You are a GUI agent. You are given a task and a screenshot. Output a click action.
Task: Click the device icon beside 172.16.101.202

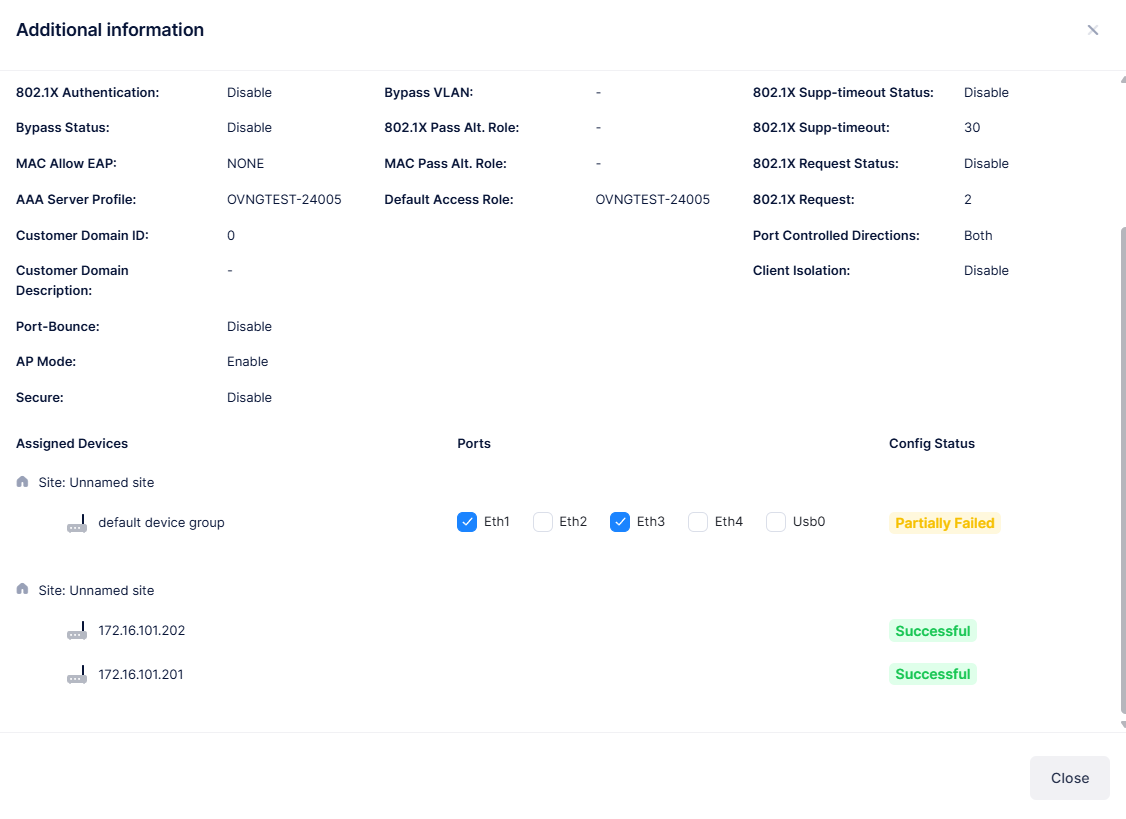[x=77, y=630]
